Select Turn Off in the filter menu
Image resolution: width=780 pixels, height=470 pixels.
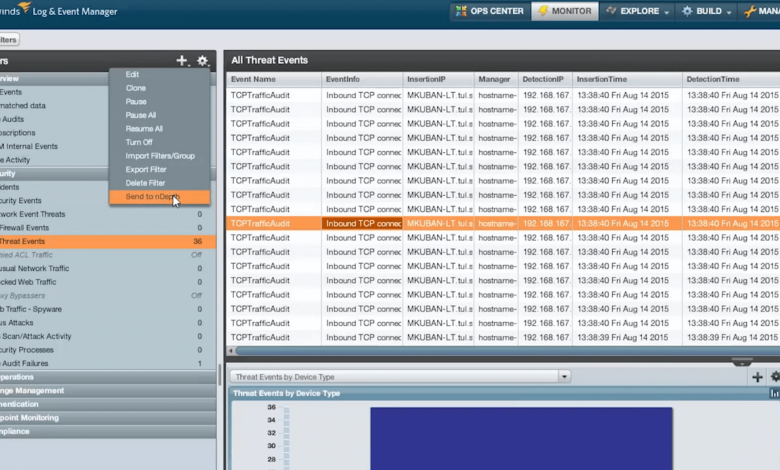point(139,142)
